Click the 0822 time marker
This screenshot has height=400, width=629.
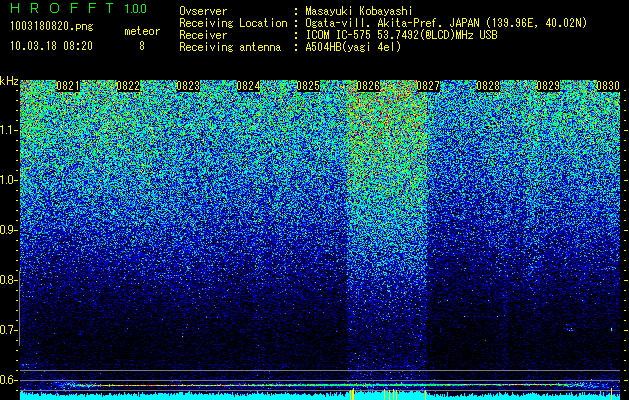click(128, 86)
